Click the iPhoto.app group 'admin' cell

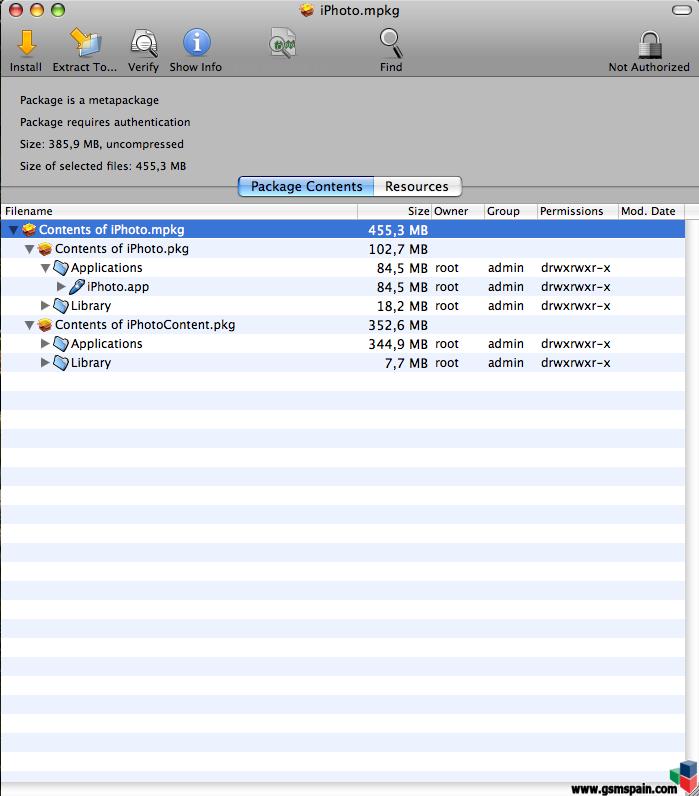[x=506, y=287]
